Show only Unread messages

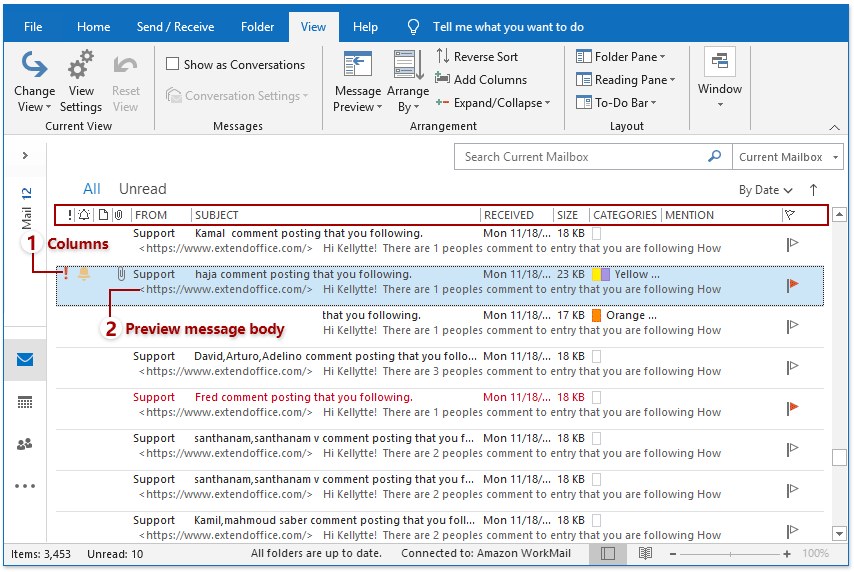(x=142, y=189)
